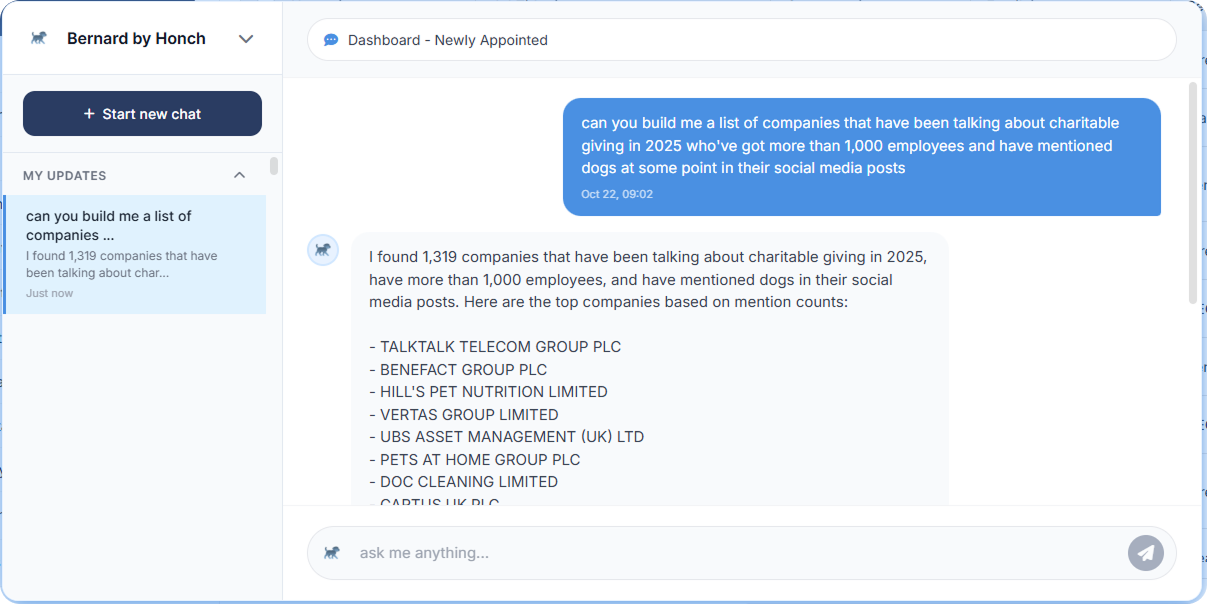Click the Just now timestamp in sidebar

click(x=50, y=293)
